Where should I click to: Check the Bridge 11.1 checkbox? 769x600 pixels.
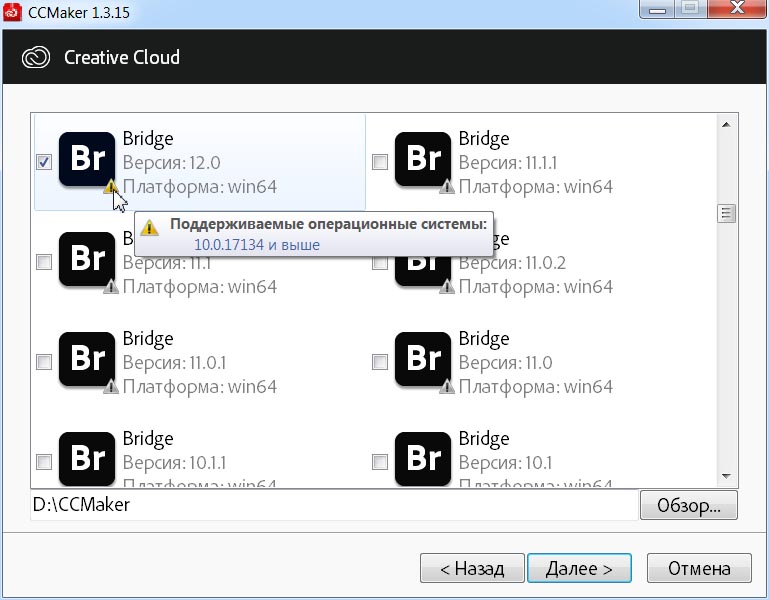coord(44,262)
